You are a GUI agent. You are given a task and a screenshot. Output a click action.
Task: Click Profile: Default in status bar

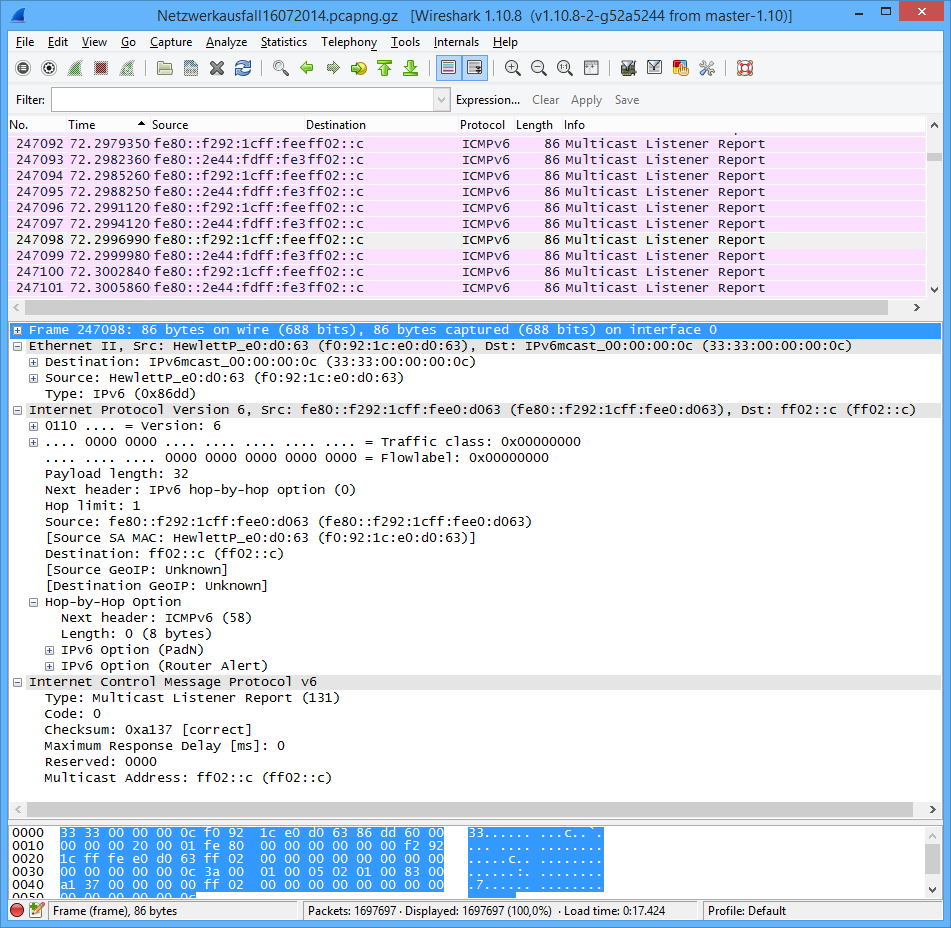point(747,911)
